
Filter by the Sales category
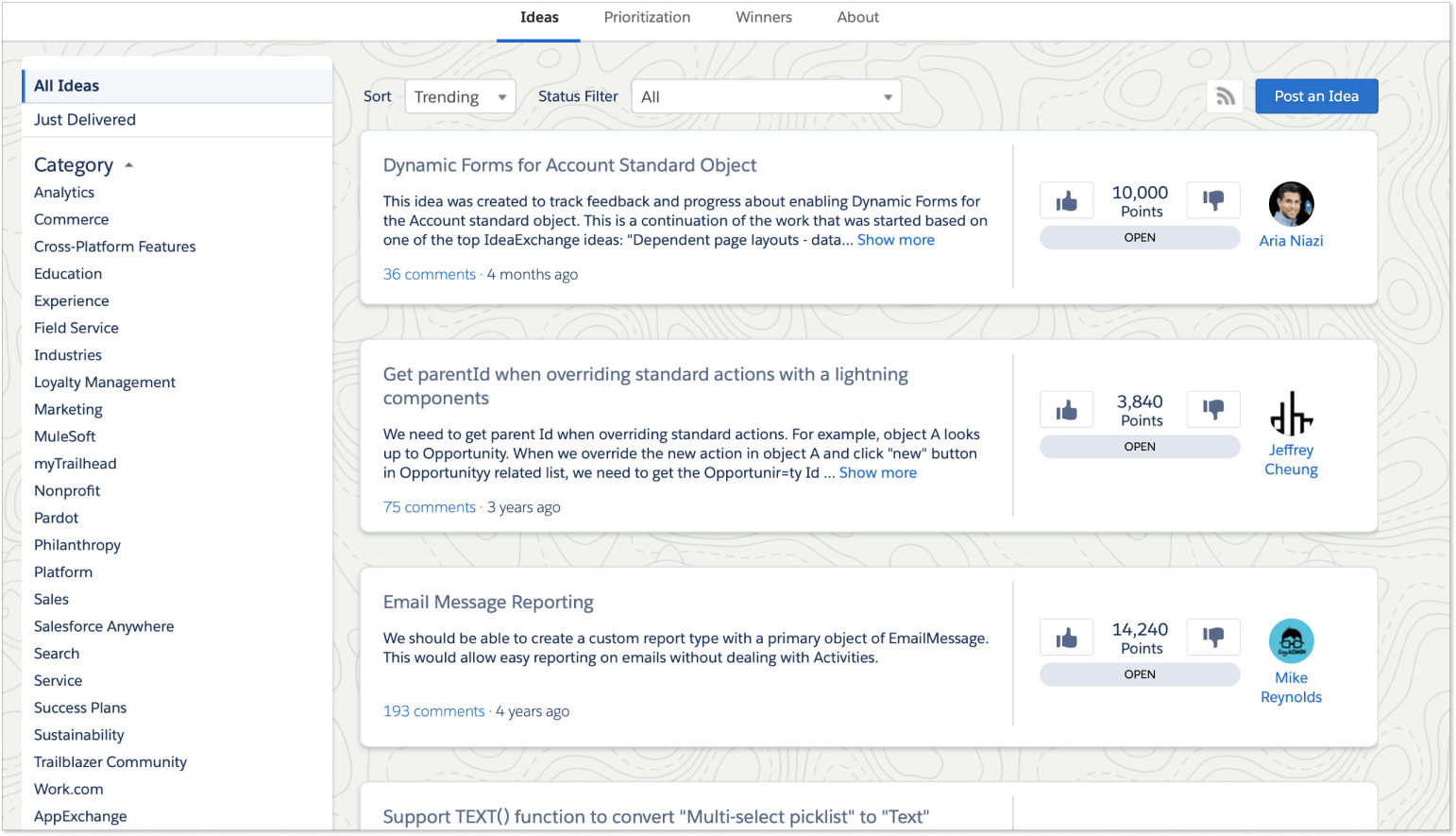pyautogui.click(x=51, y=600)
